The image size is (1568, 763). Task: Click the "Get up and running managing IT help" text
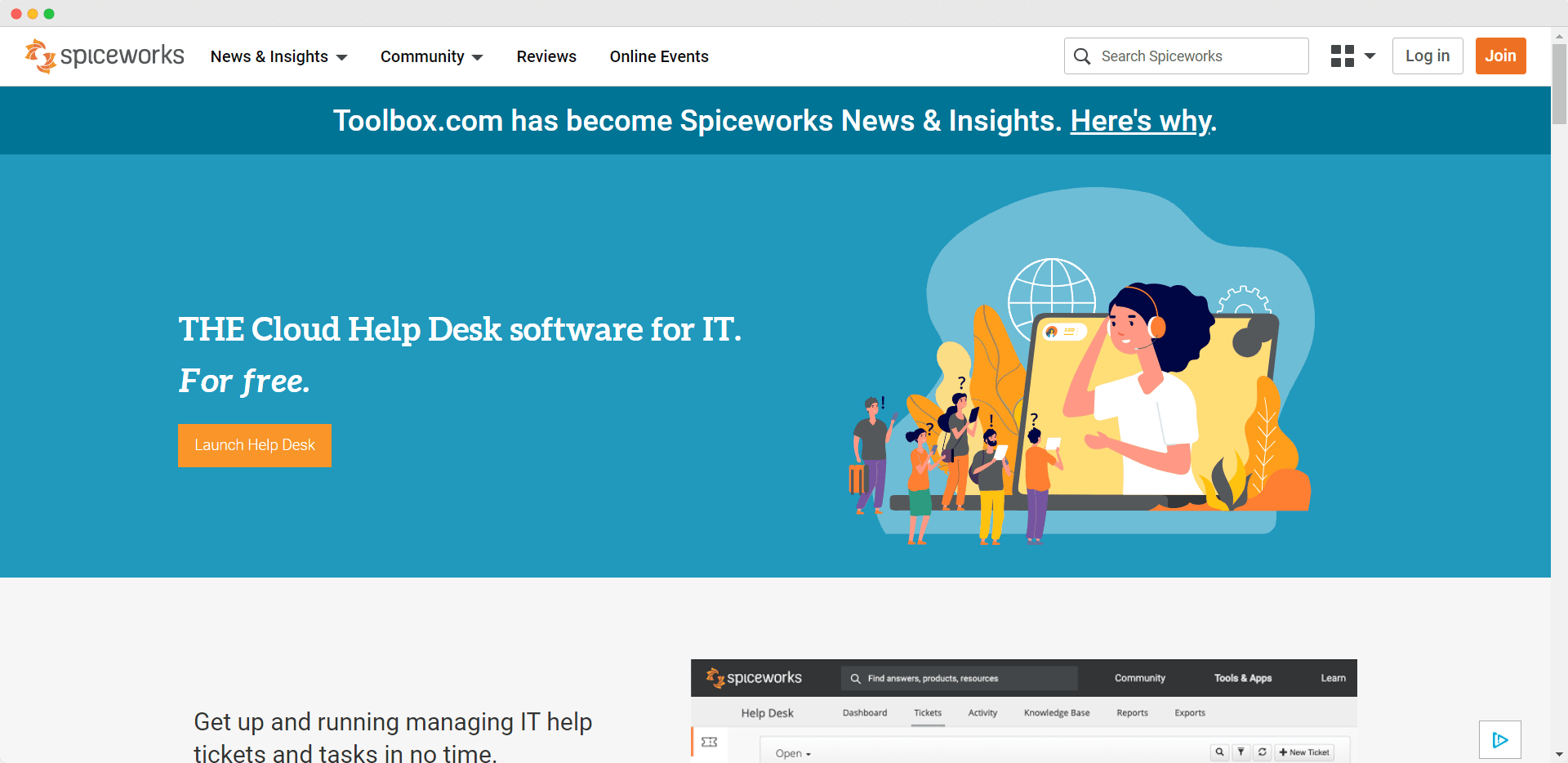(393, 722)
